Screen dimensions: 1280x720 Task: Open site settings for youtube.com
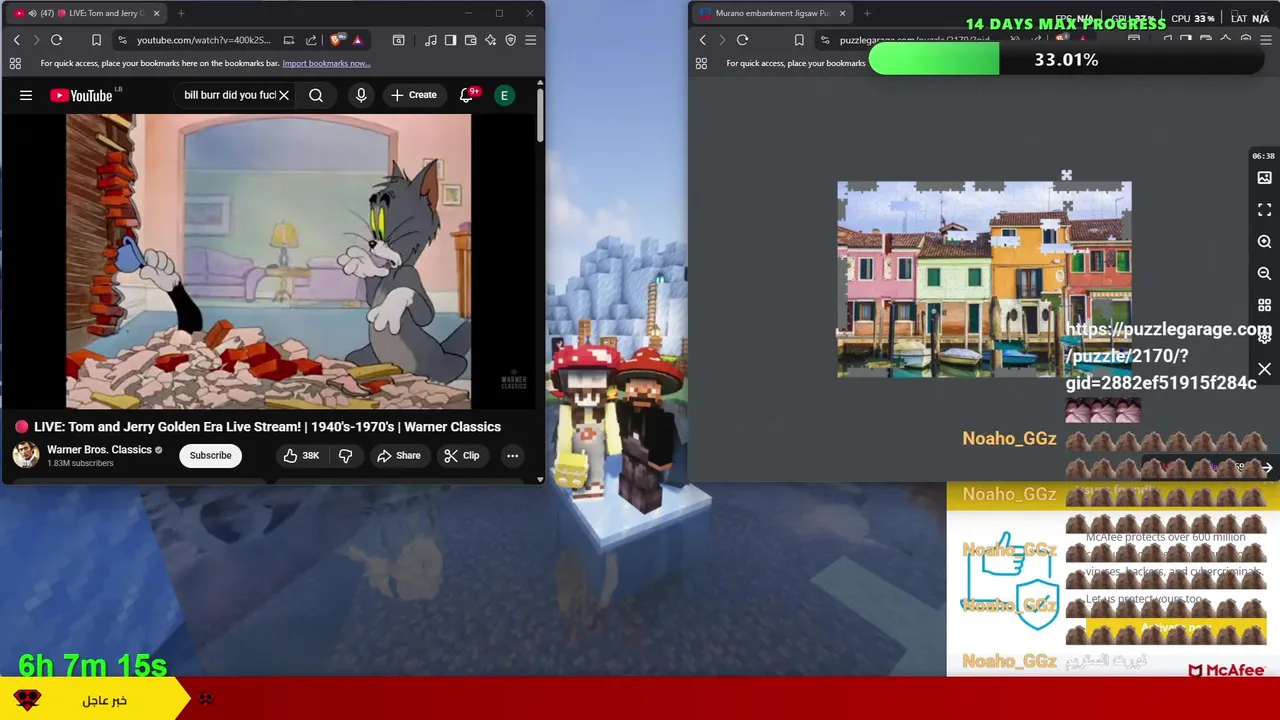[x=122, y=40]
